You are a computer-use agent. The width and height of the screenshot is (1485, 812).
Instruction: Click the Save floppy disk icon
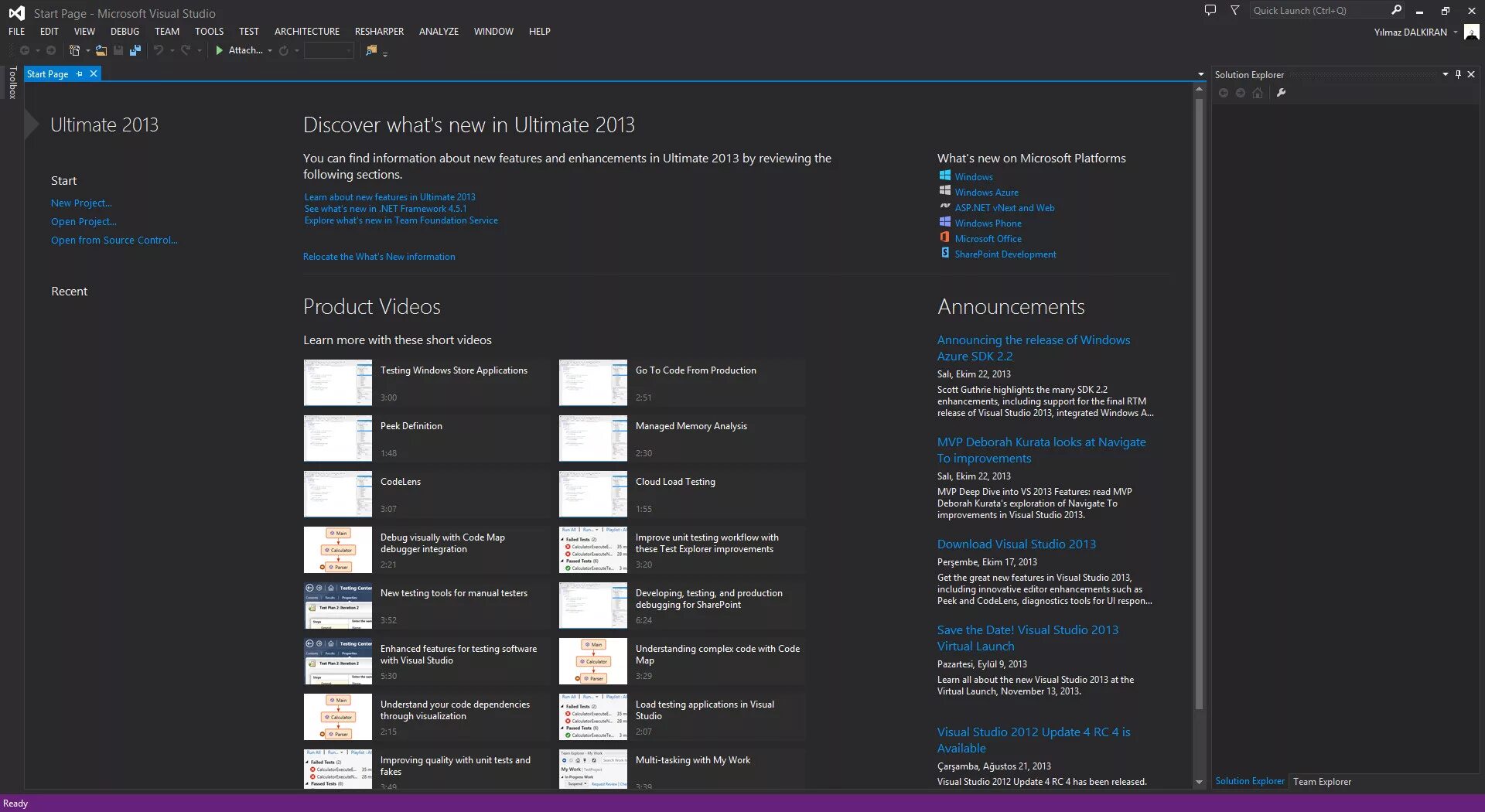[118, 50]
